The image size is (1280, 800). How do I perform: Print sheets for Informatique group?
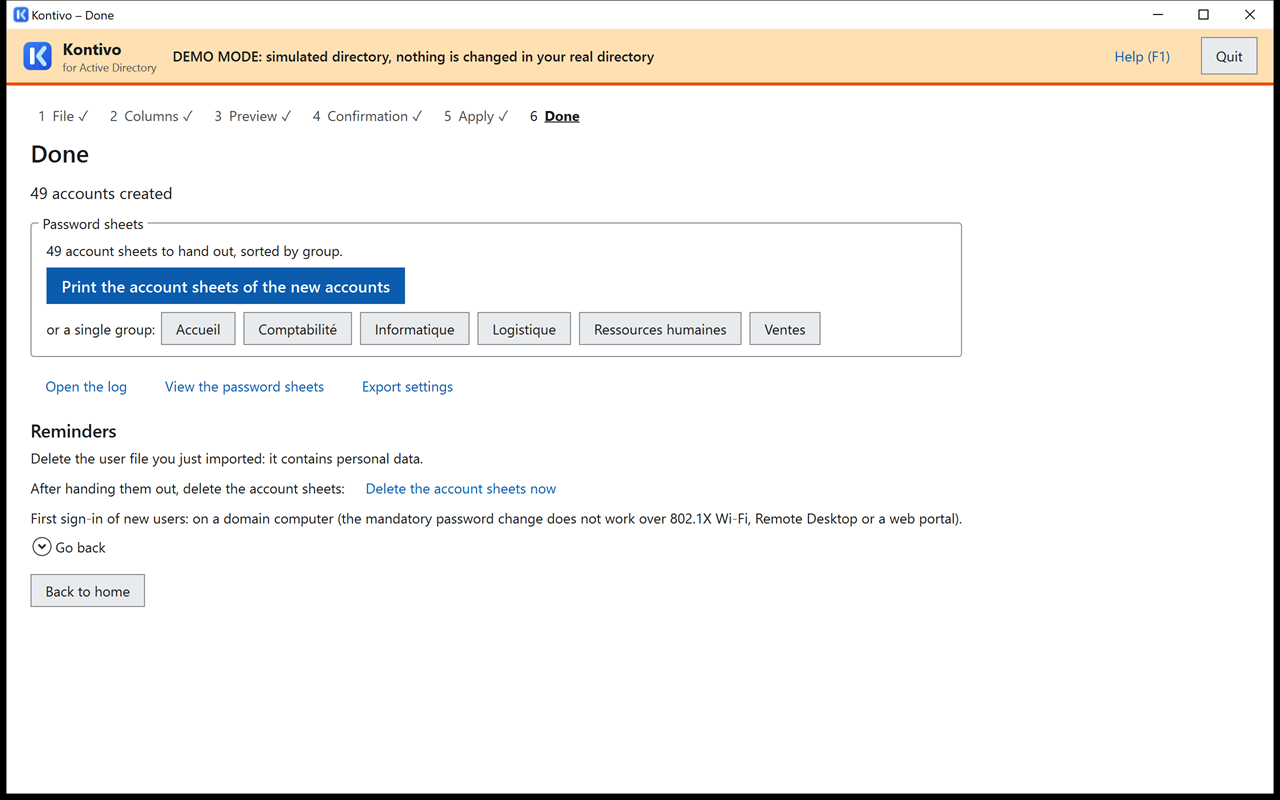(x=415, y=329)
